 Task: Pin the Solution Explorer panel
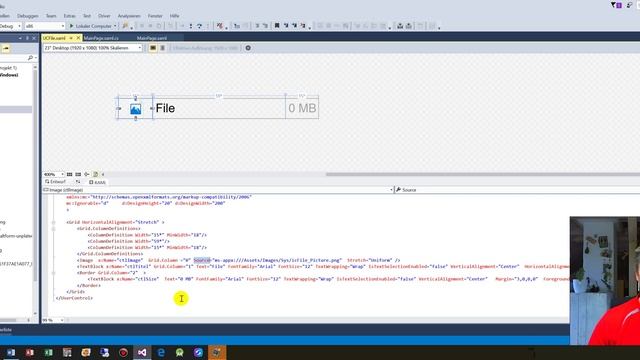coord(27,38)
